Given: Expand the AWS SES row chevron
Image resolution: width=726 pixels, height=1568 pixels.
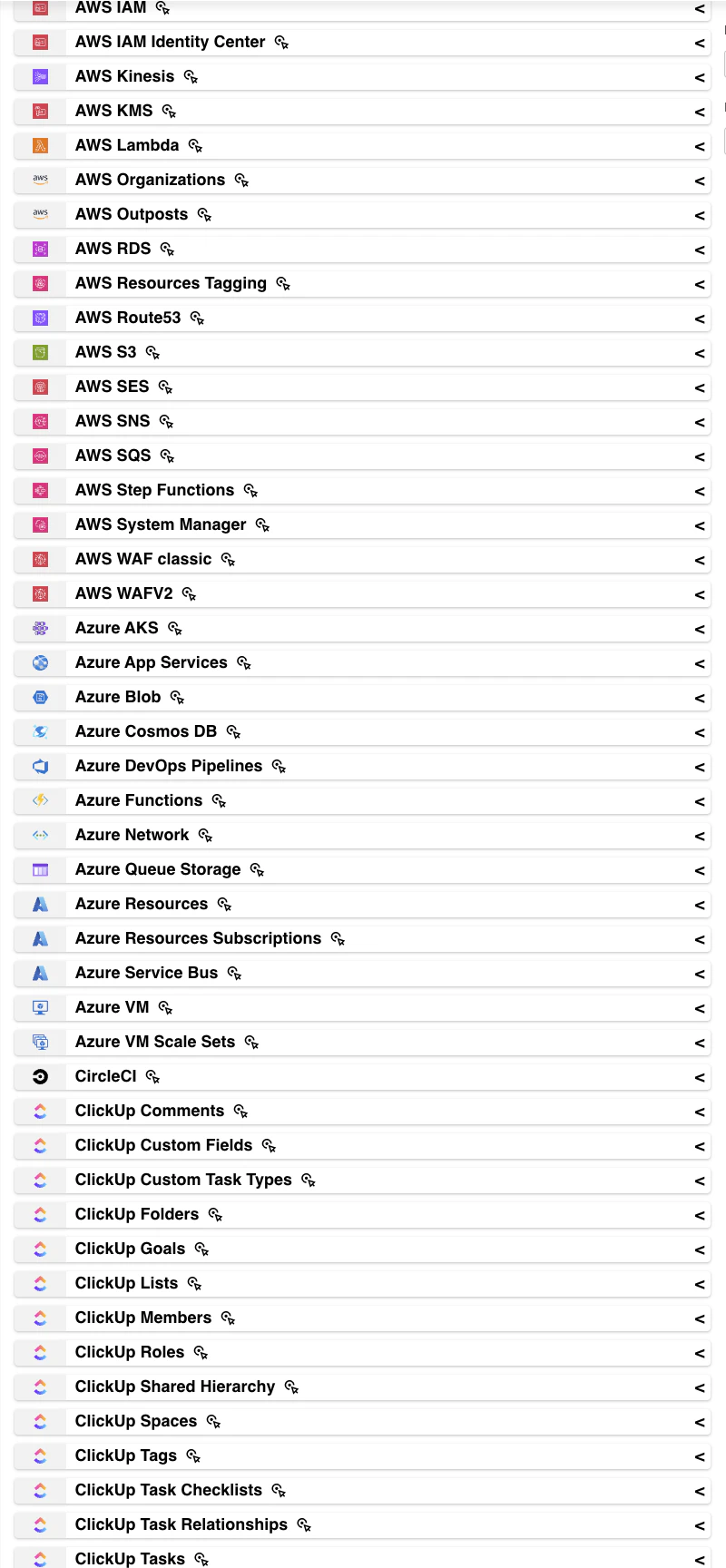Looking at the screenshot, I should pos(700,387).
